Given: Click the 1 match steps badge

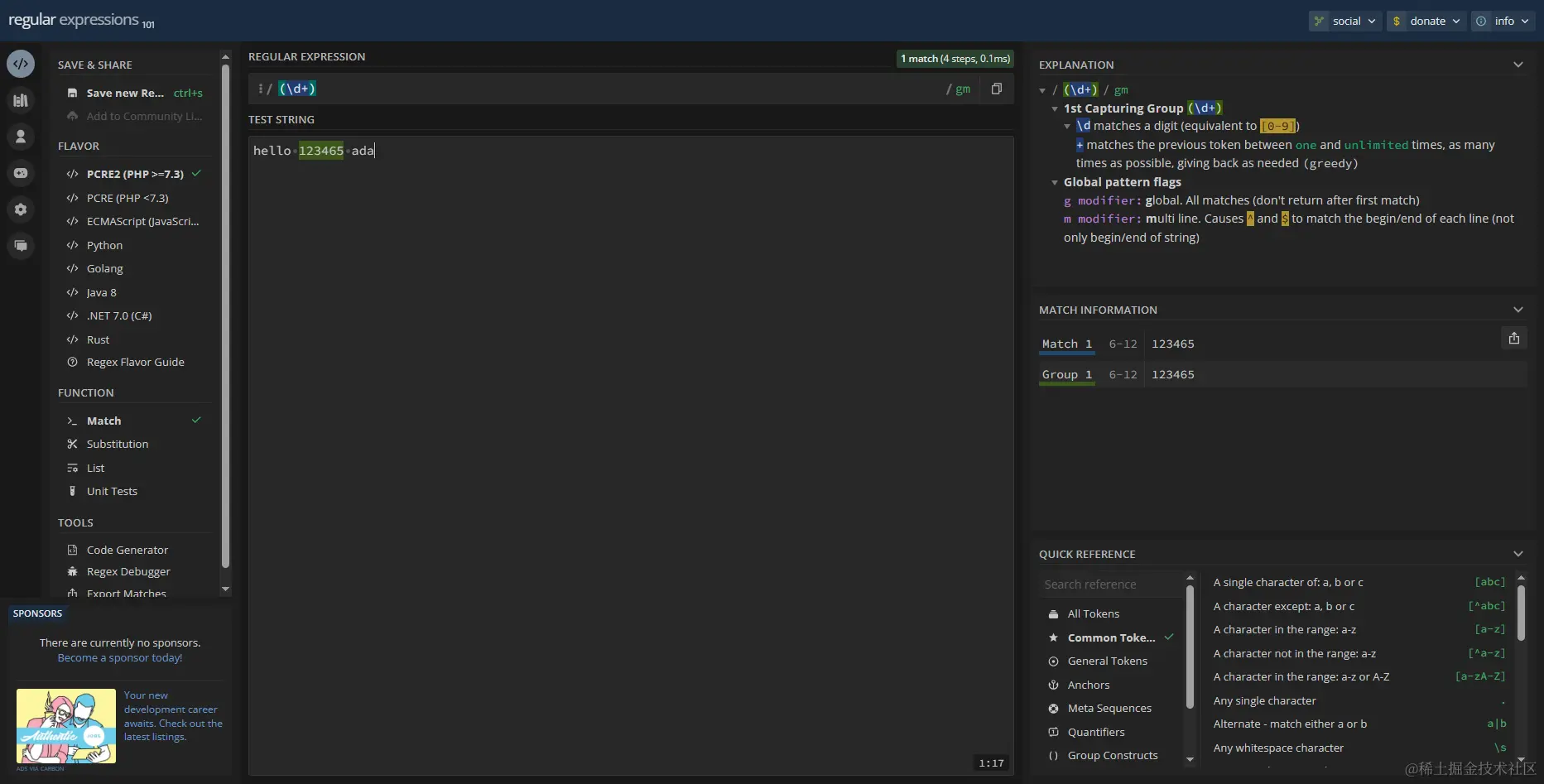Looking at the screenshot, I should (x=955, y=59).
